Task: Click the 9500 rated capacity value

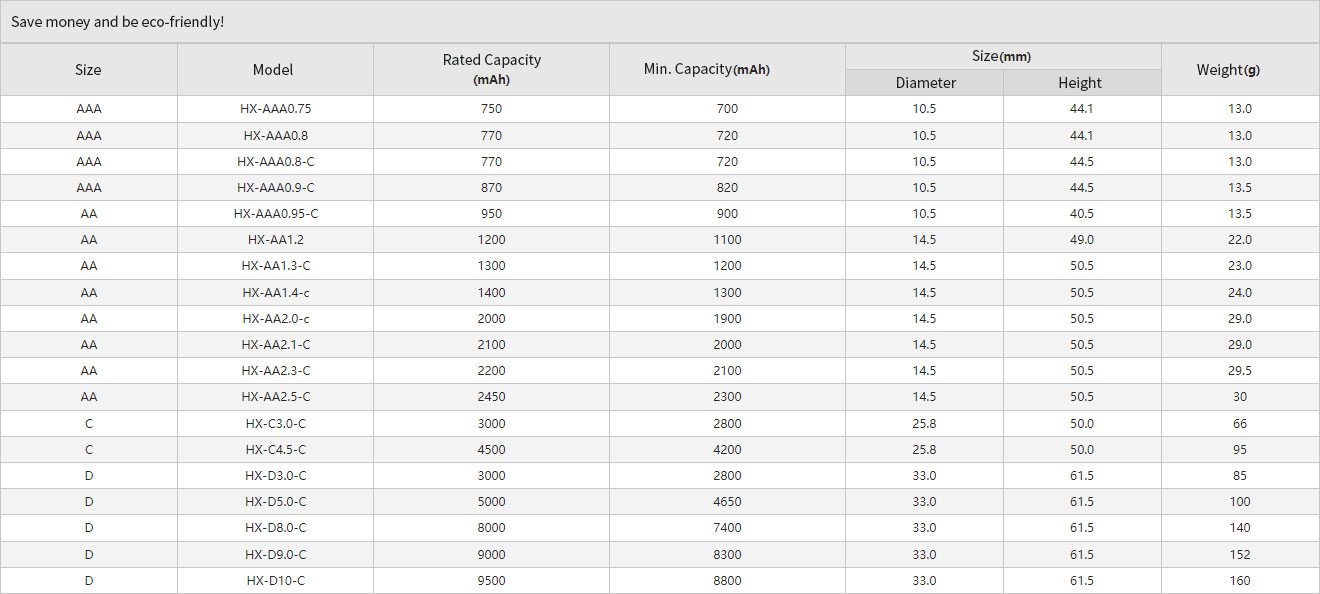Action: (491, 581)
